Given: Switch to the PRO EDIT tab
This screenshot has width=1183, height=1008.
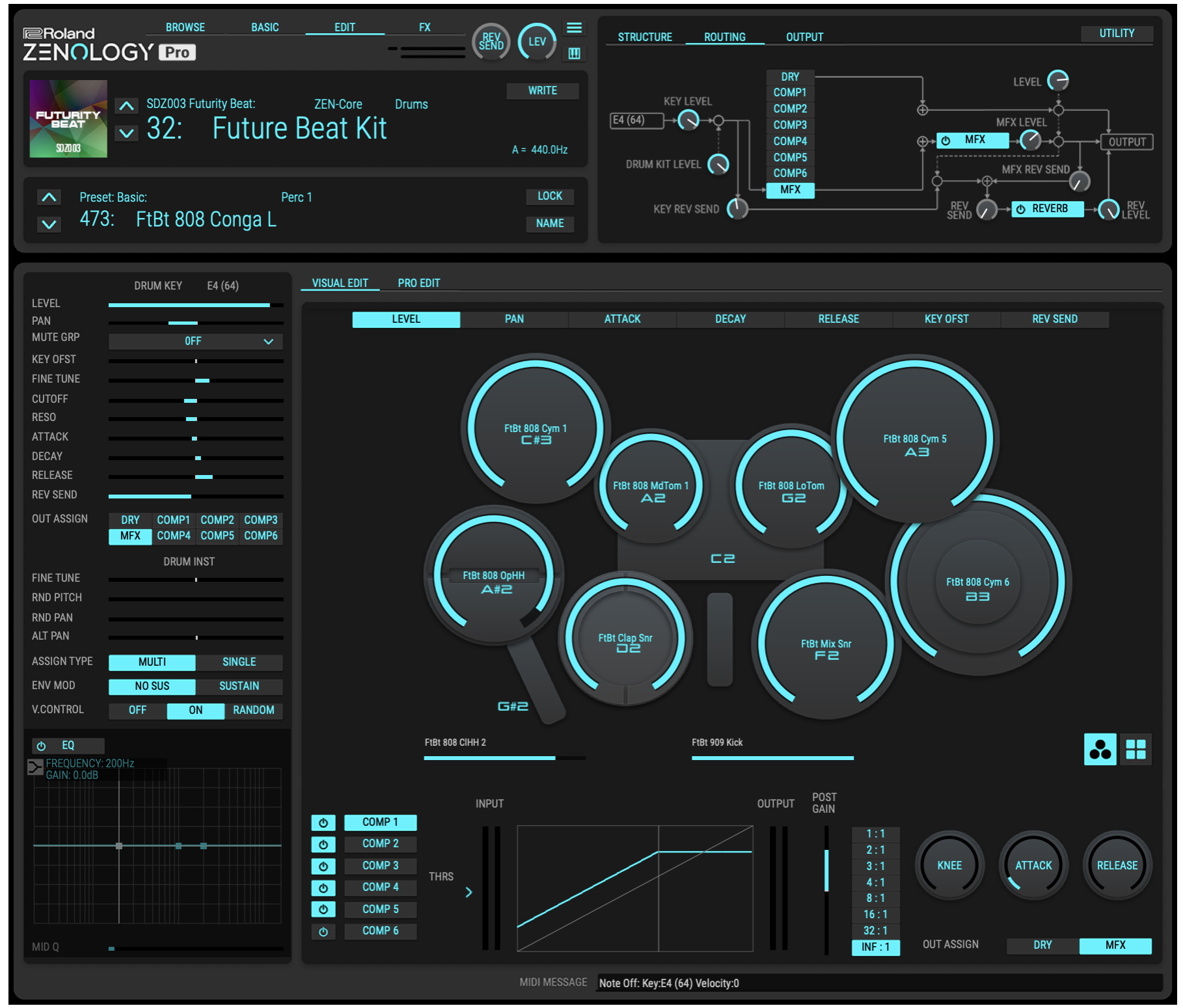Looking at the screenshot, I should (x=418, y=283).
